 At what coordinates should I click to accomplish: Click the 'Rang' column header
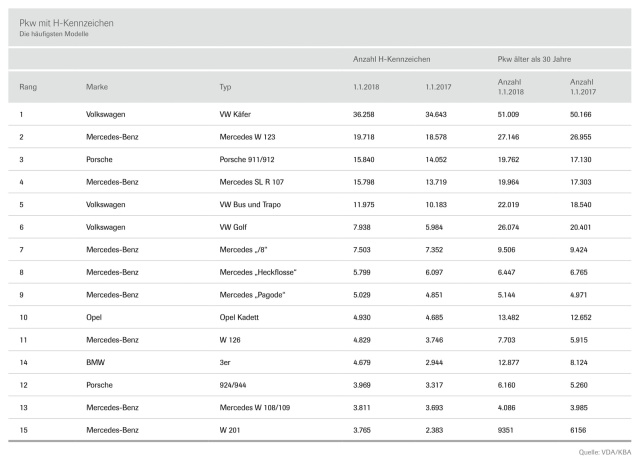[28, 87]
